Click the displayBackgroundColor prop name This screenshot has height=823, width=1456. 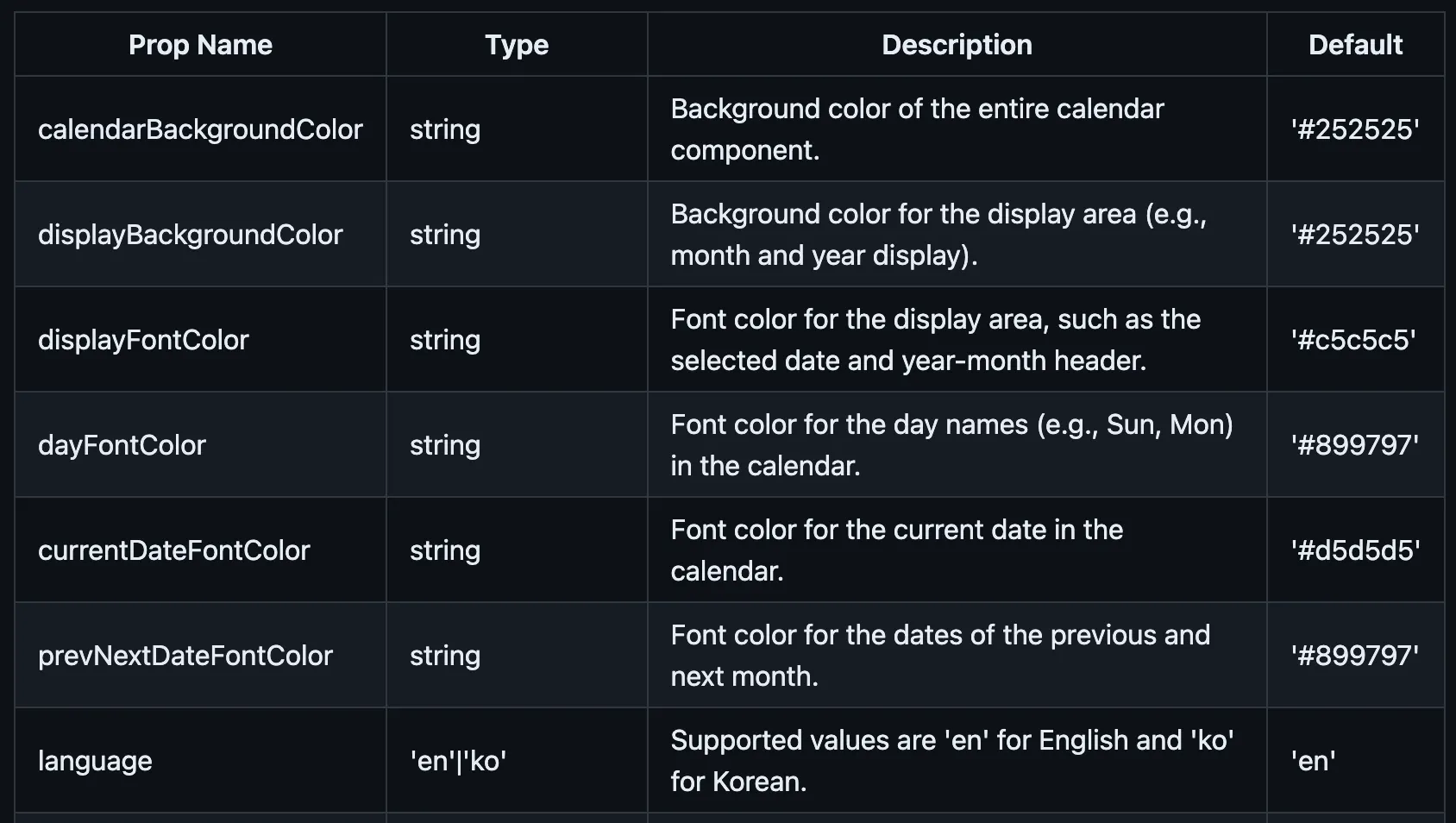191,235
